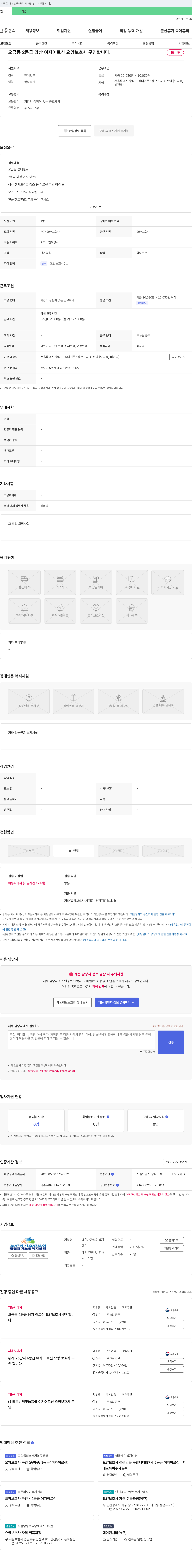Screen dimensions: 192x1568
Task: Switch to the 기업 top tab
Action: point(24,11)
